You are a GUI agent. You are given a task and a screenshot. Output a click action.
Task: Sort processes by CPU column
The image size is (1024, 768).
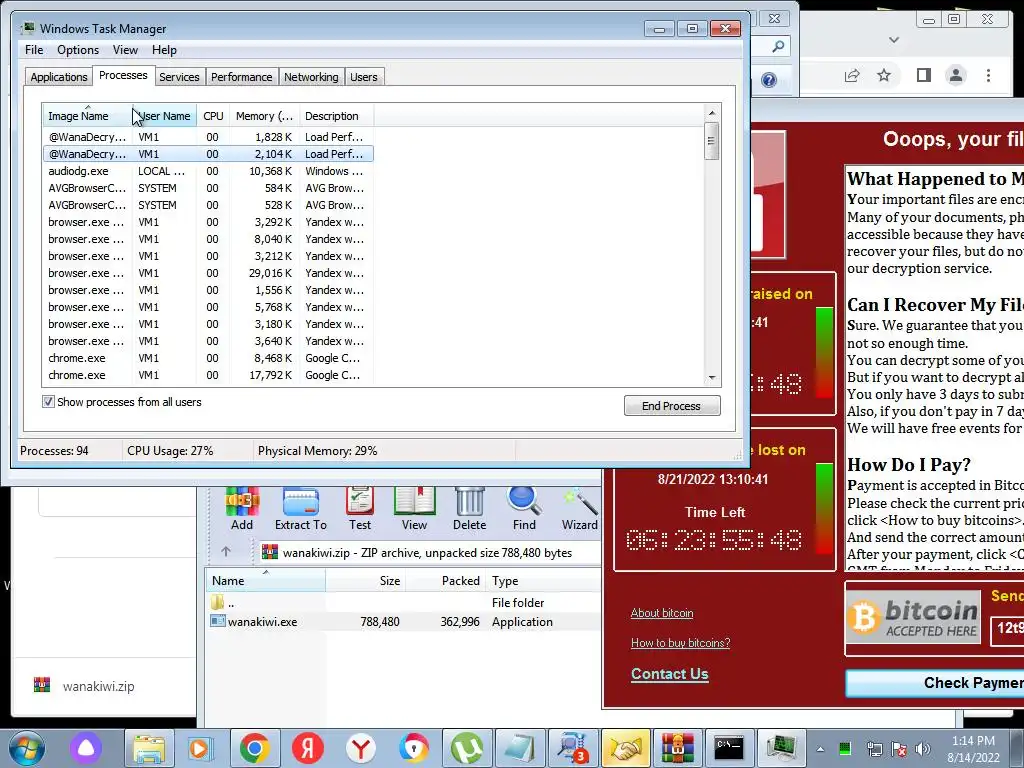[213, 116]
